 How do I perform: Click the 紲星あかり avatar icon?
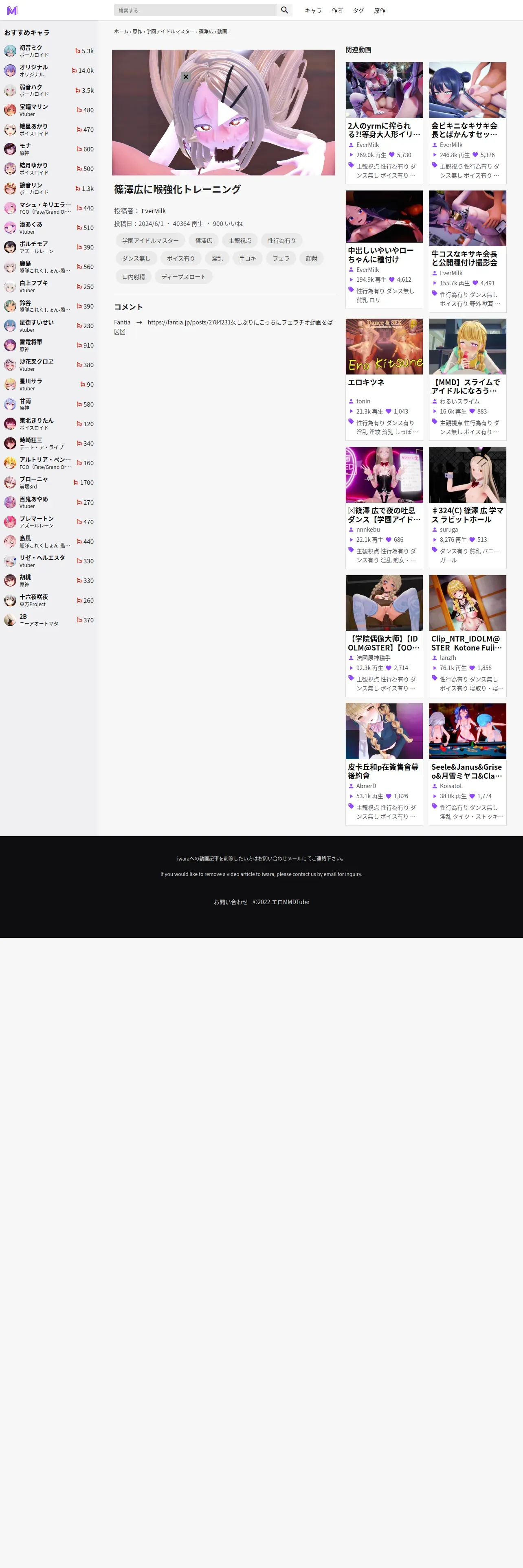pos(10,130)
